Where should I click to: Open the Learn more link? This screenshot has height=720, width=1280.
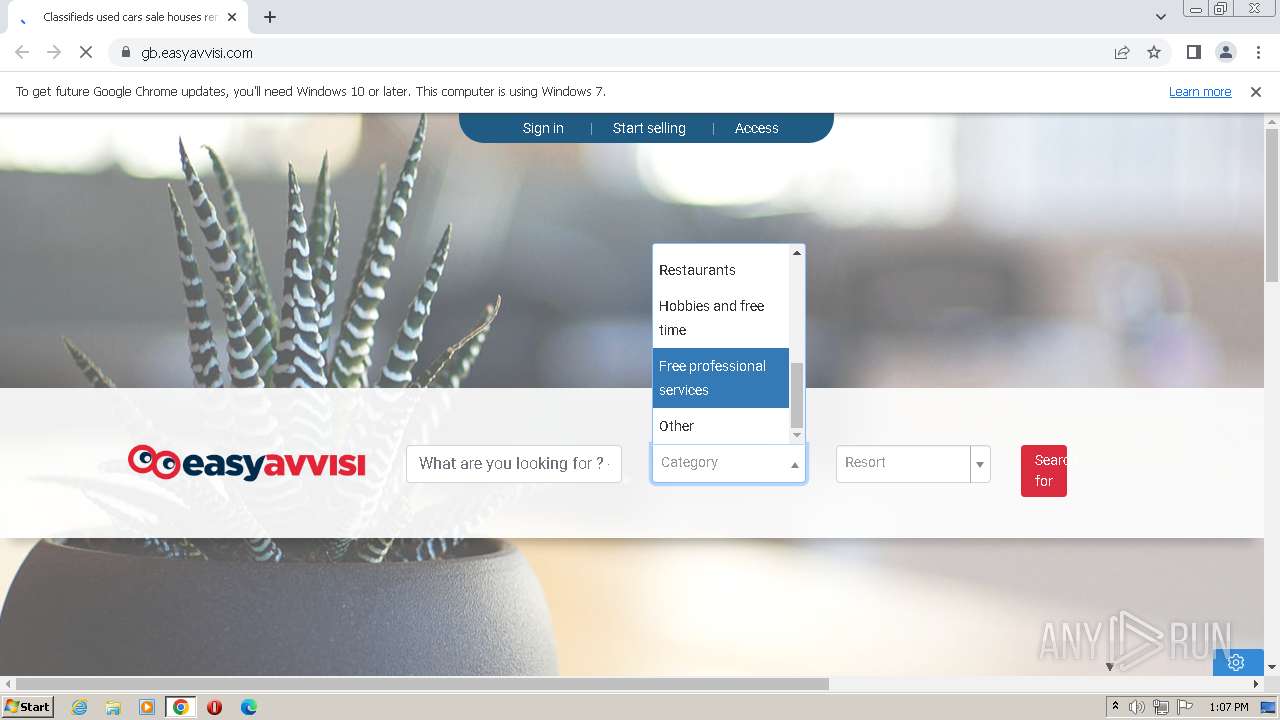tap(1200, 92)
